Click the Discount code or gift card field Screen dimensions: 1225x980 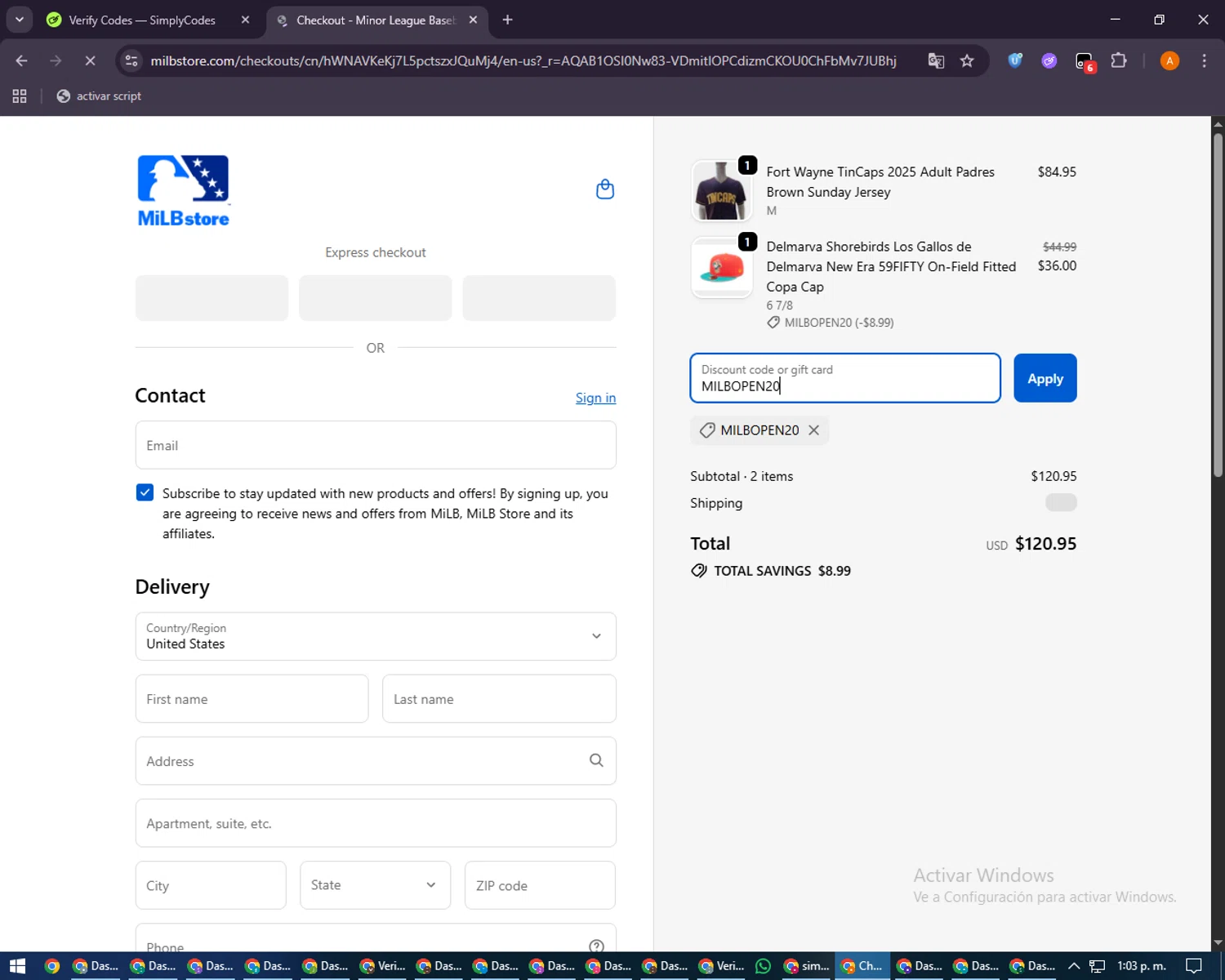[x=845, y=378]
